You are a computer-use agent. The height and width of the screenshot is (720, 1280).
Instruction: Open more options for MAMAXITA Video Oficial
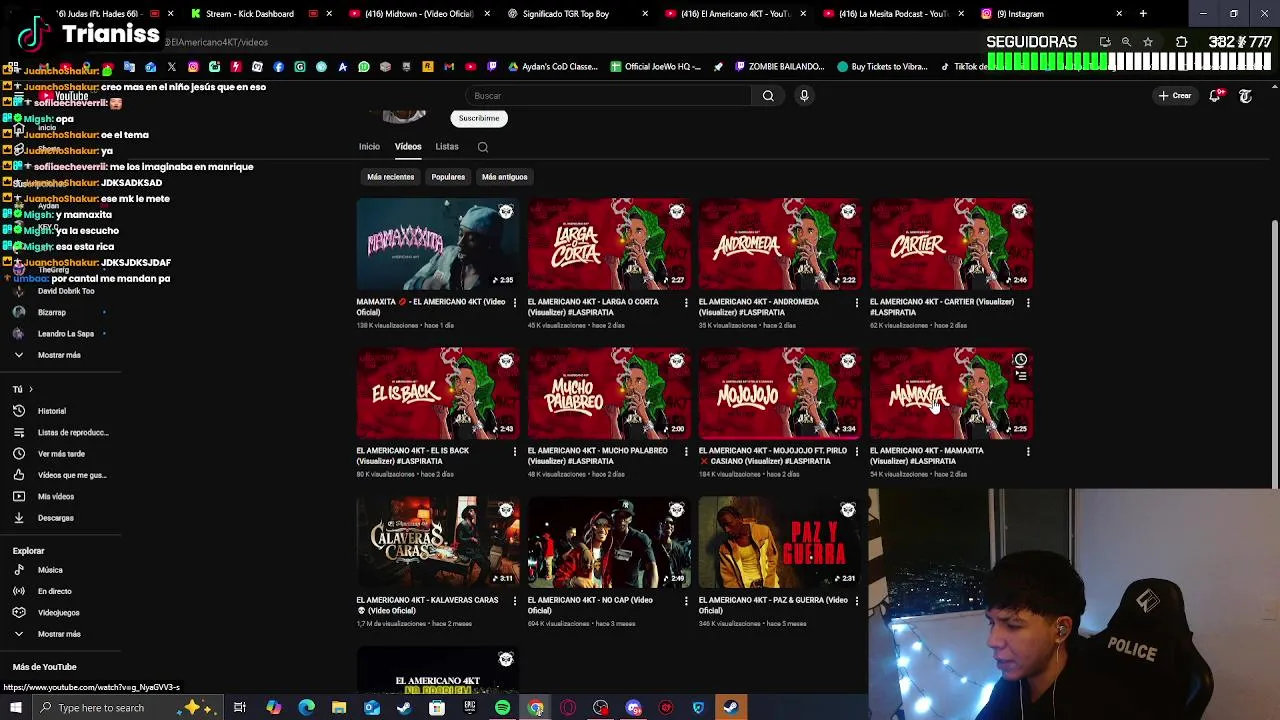[515, 302]
